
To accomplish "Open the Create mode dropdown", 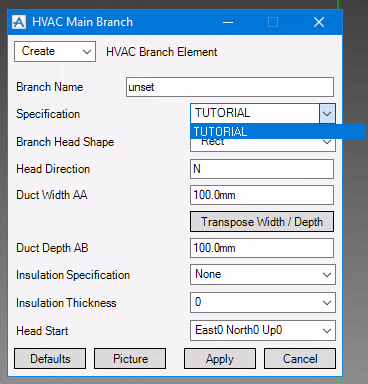I will 55,51.
